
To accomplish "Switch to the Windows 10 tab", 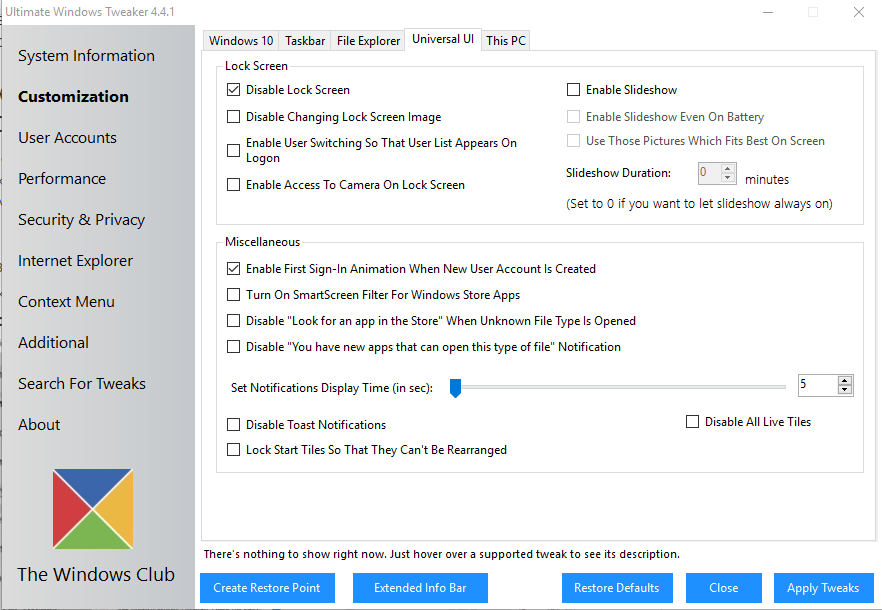I will pos(241,41).
